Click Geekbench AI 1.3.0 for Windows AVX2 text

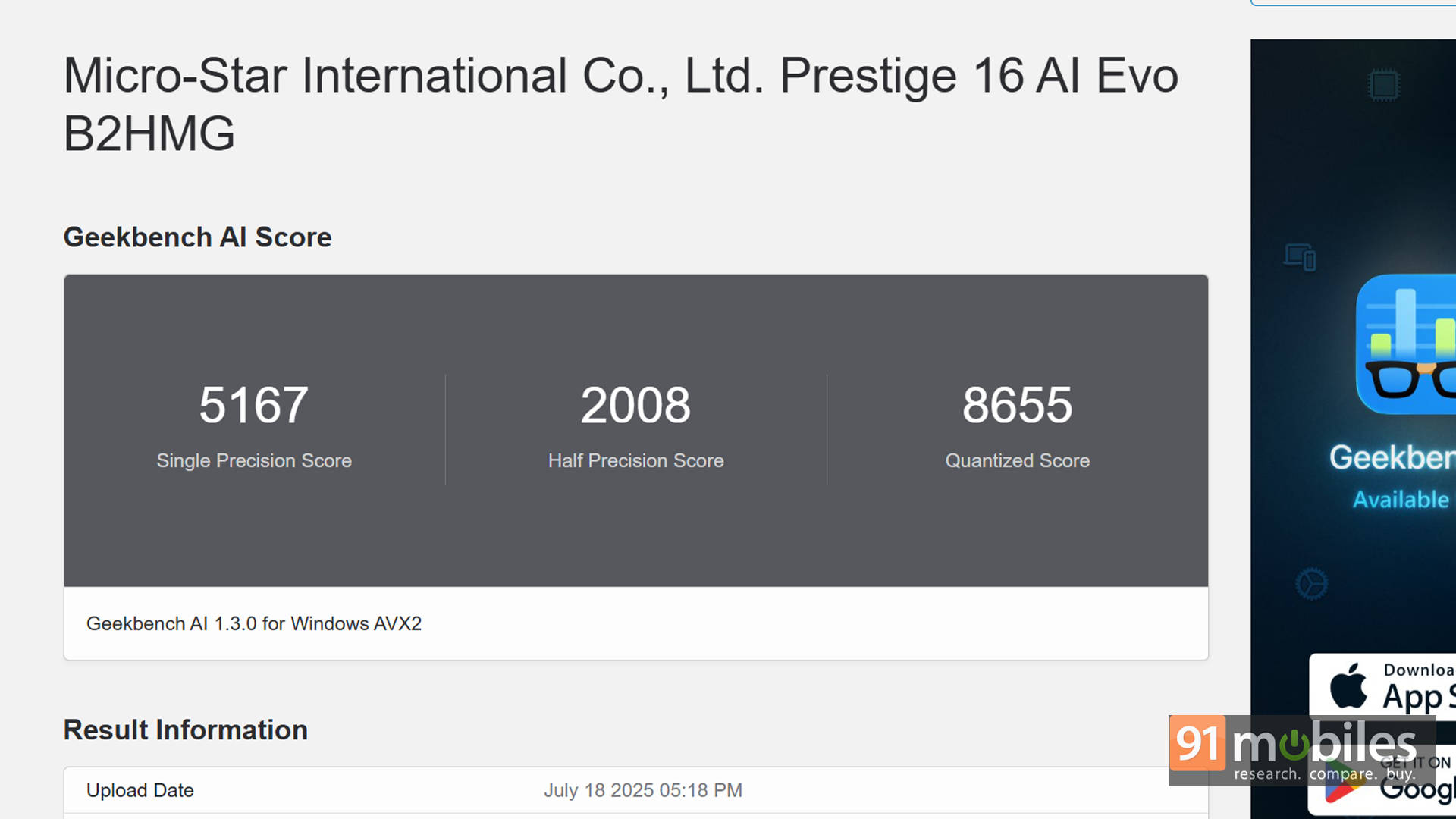tap(254, 623)
